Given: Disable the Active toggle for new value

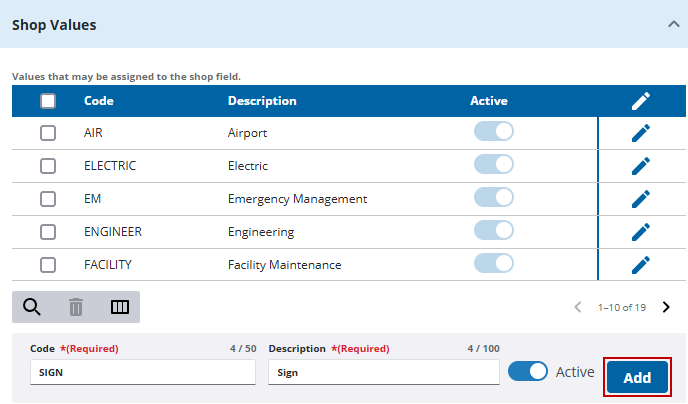Looking at the screenshot, I should 528,371.
